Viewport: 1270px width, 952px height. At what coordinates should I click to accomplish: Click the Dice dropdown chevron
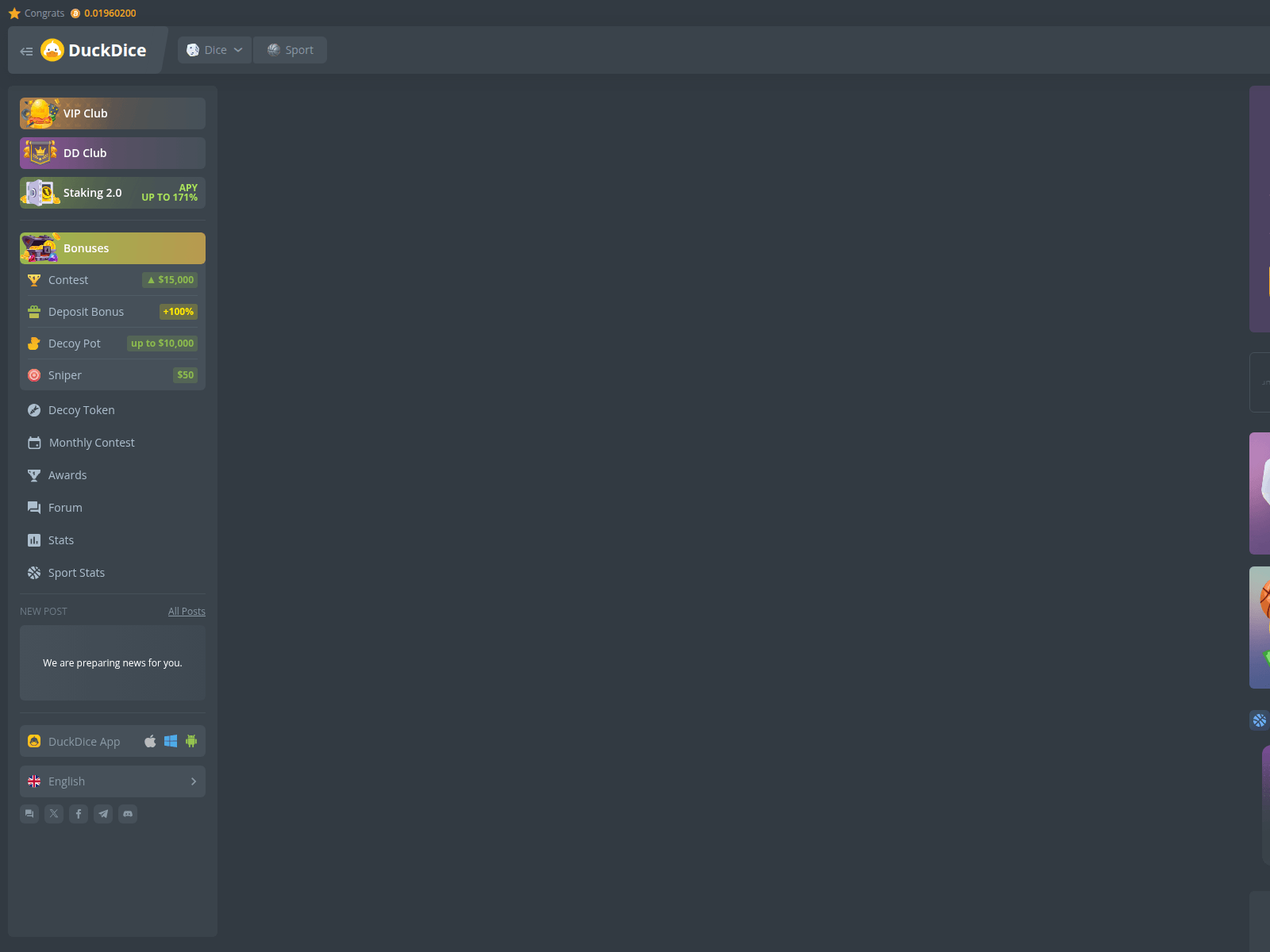pyautogui.click(x=238, y=50)
